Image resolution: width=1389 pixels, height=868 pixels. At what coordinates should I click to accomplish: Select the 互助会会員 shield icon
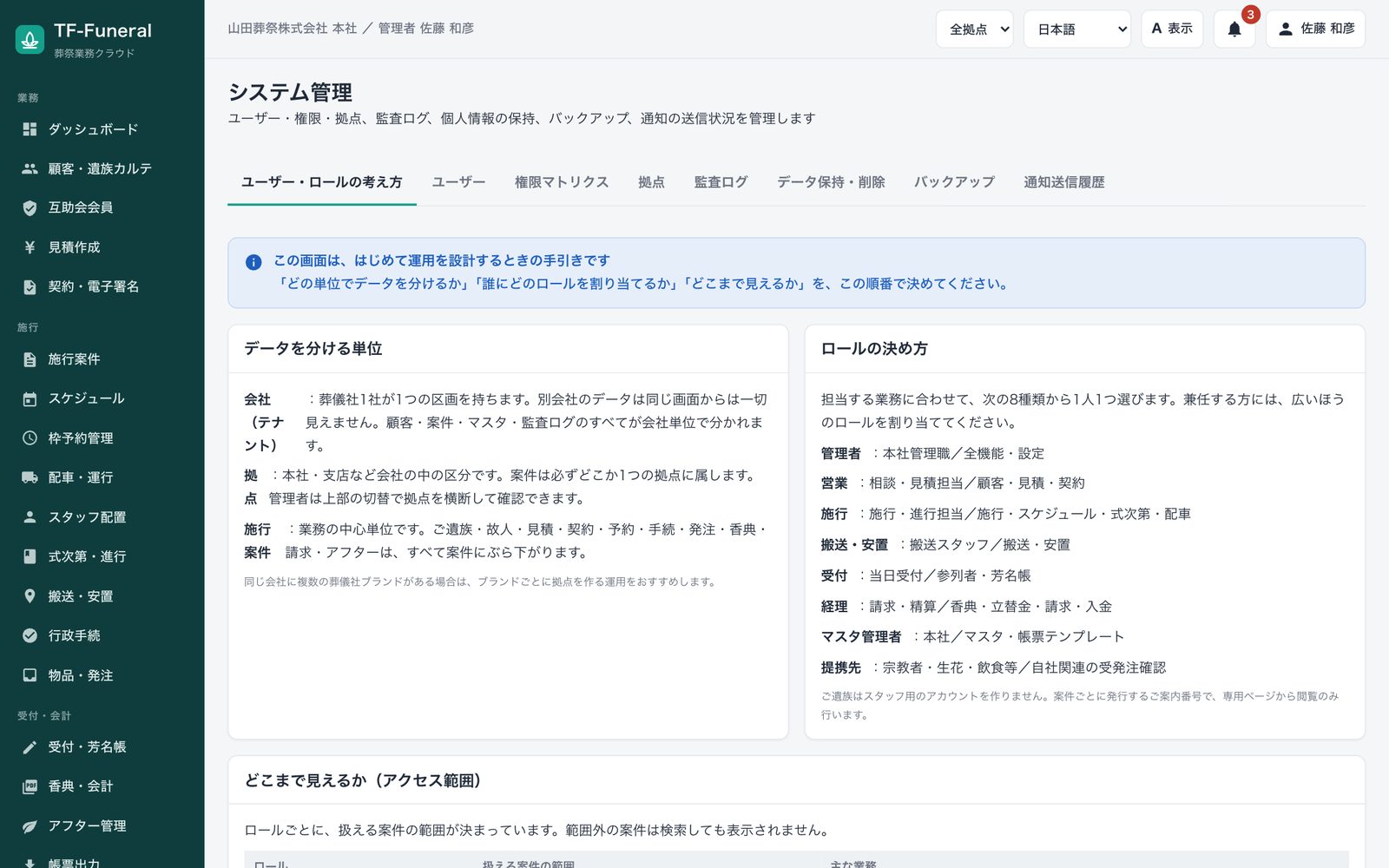[30, 207]
